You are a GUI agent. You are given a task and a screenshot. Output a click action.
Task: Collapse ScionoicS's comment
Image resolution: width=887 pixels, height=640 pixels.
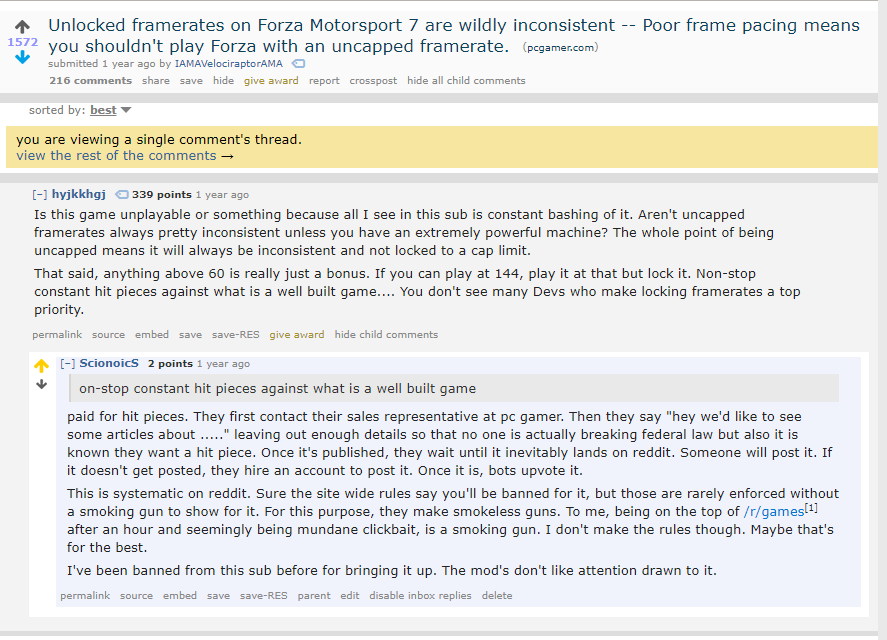pos(67,364)
